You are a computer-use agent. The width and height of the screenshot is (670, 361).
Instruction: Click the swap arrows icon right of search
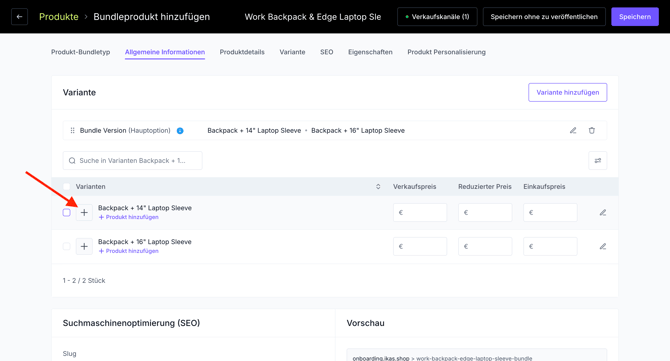pyautogui.click(x=597, y=161)
